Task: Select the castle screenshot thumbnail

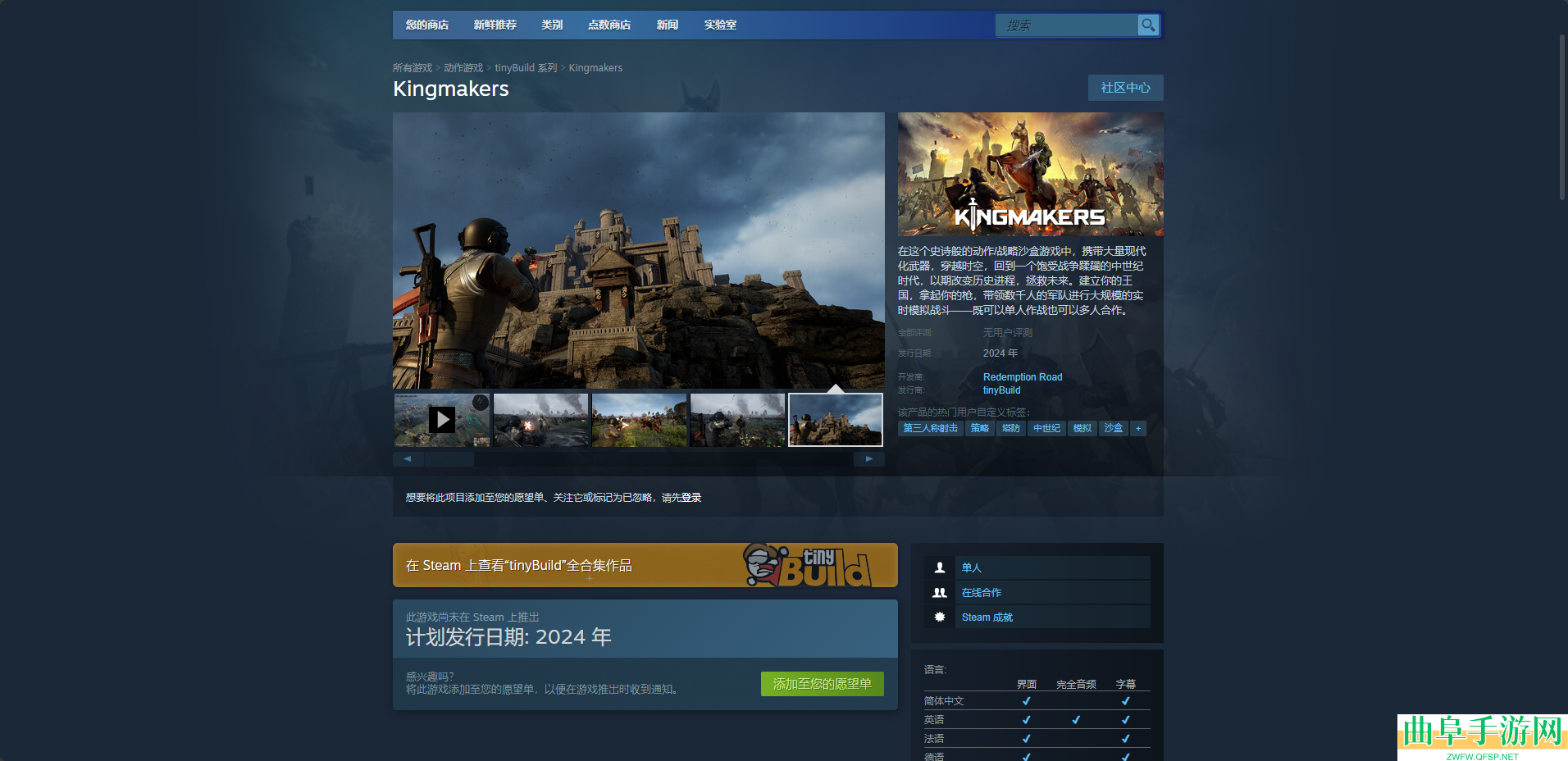Action: (835, 420)
